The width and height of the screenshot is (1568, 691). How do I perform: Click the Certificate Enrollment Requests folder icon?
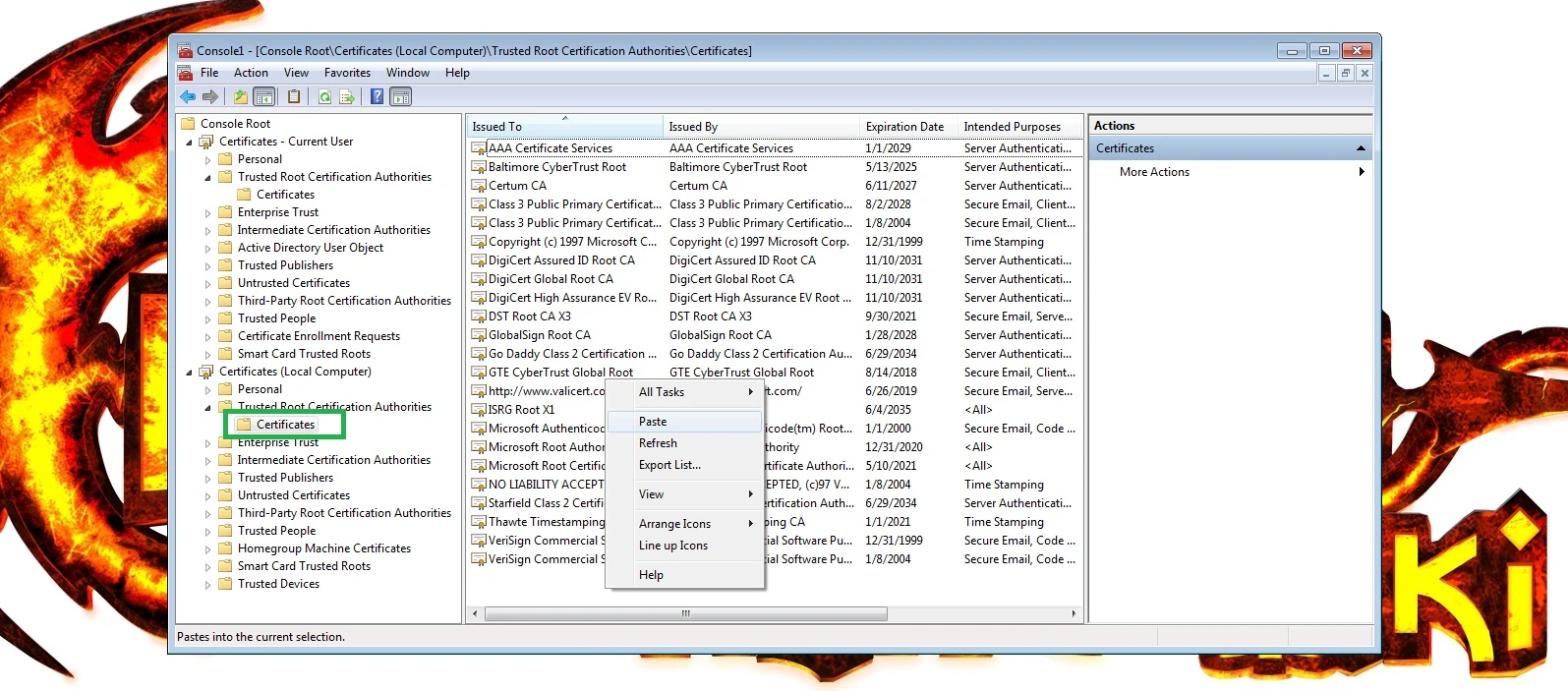225,336
